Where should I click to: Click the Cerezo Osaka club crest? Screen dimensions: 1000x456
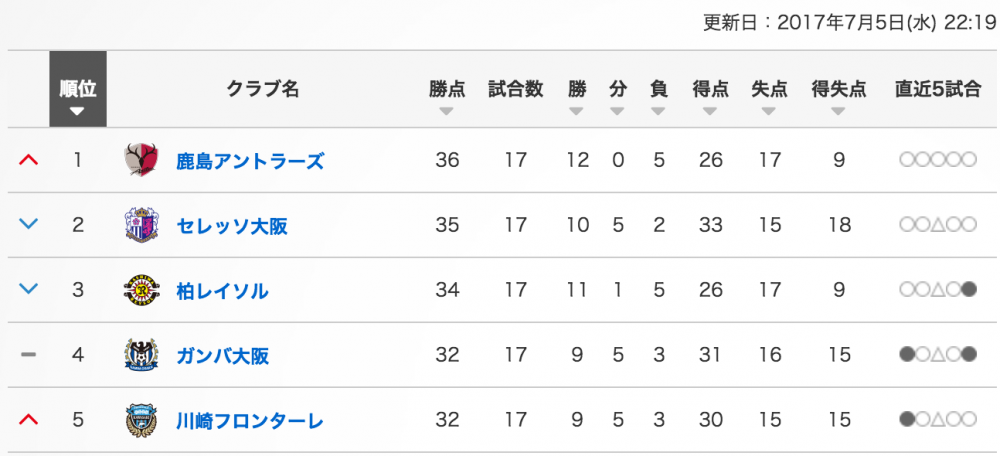(141, 225)
